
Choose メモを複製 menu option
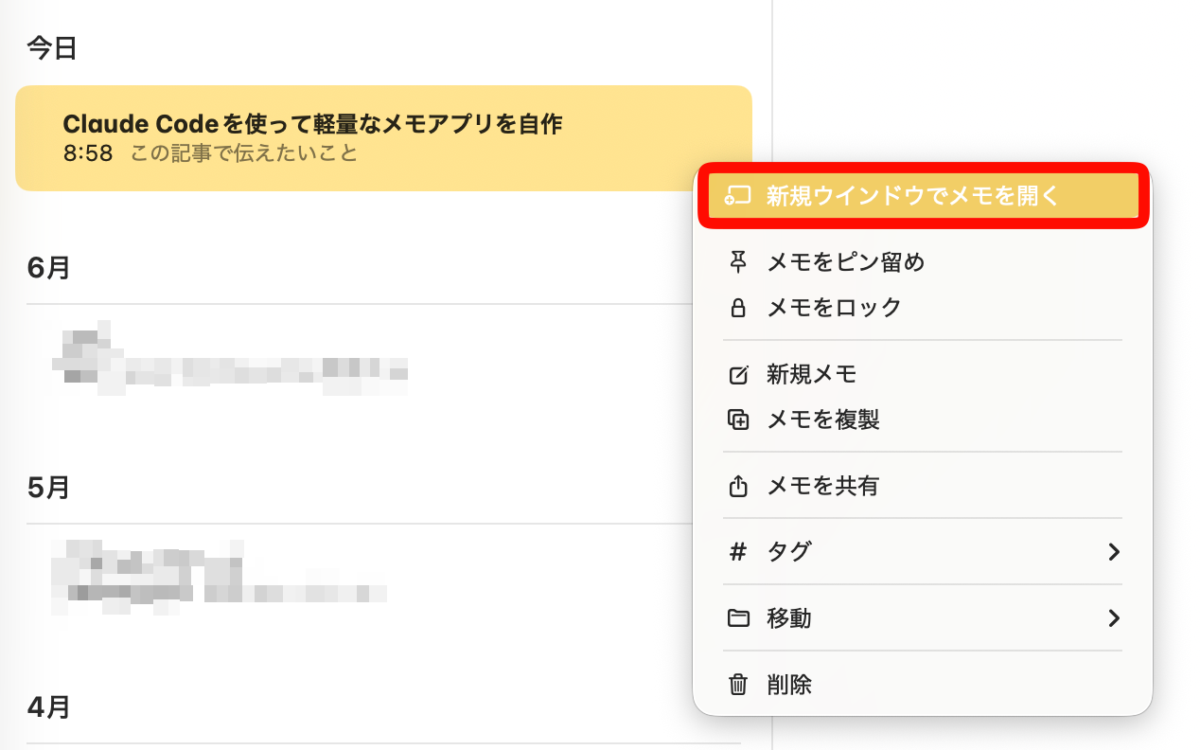click(x=922, y=419)
